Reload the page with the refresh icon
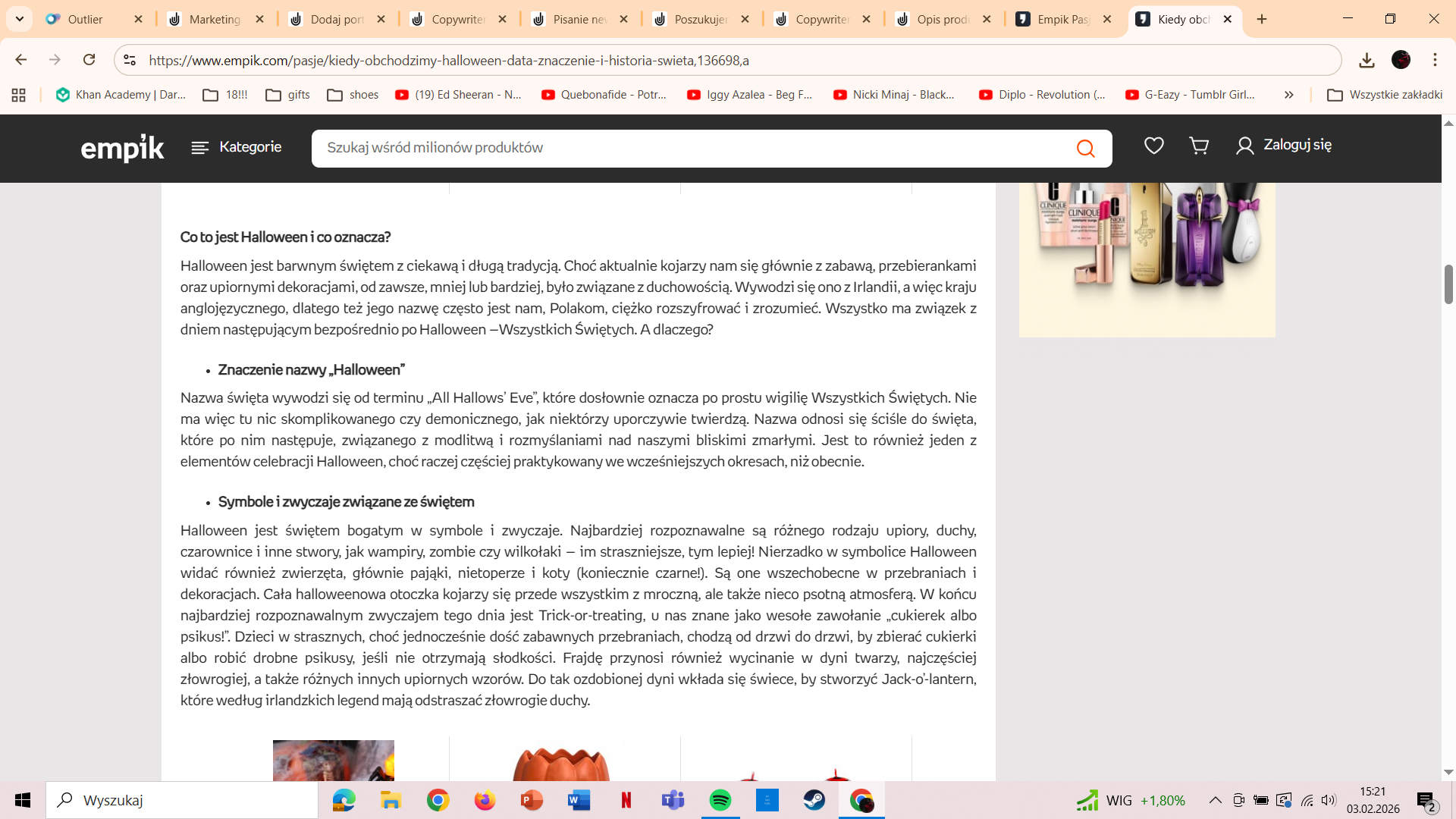This screenshot has height=819, width=1456. point(89,60)
